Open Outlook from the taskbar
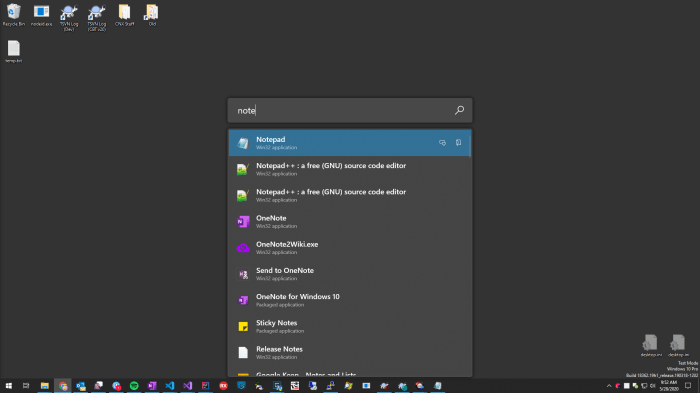700x393 pixels. [x=81, y=386]
